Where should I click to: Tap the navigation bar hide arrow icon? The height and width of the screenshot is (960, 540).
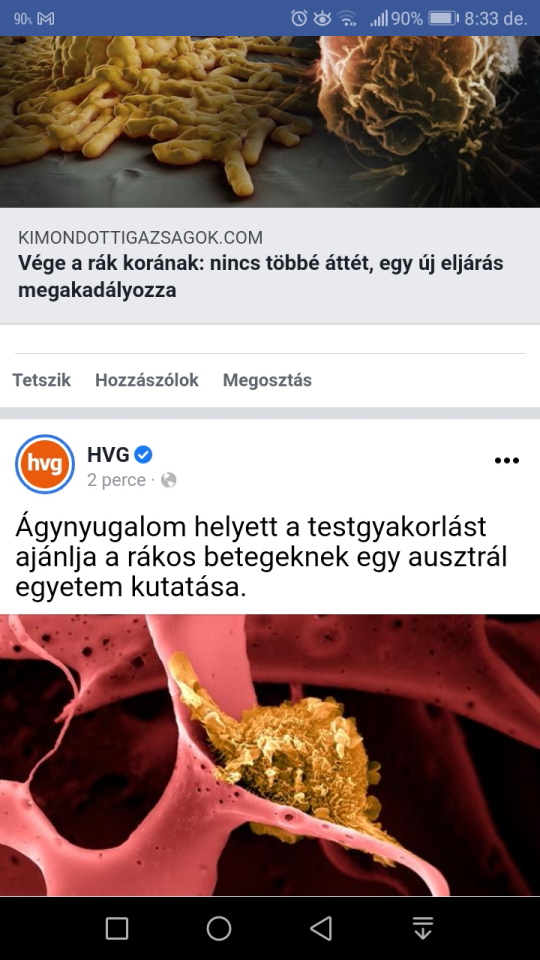pos(422,928)
